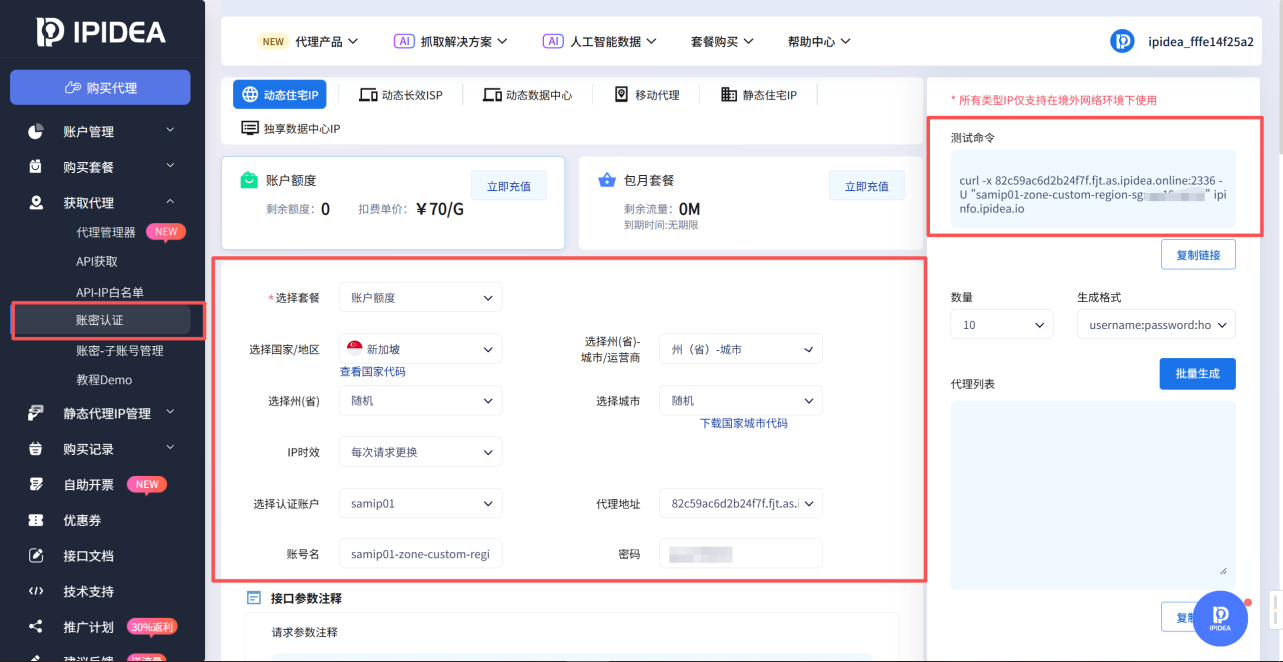Viewport: 1283px width, 662px height.
Task: Open 代理管理器 in the sidebar
Action: click(106, 232)
